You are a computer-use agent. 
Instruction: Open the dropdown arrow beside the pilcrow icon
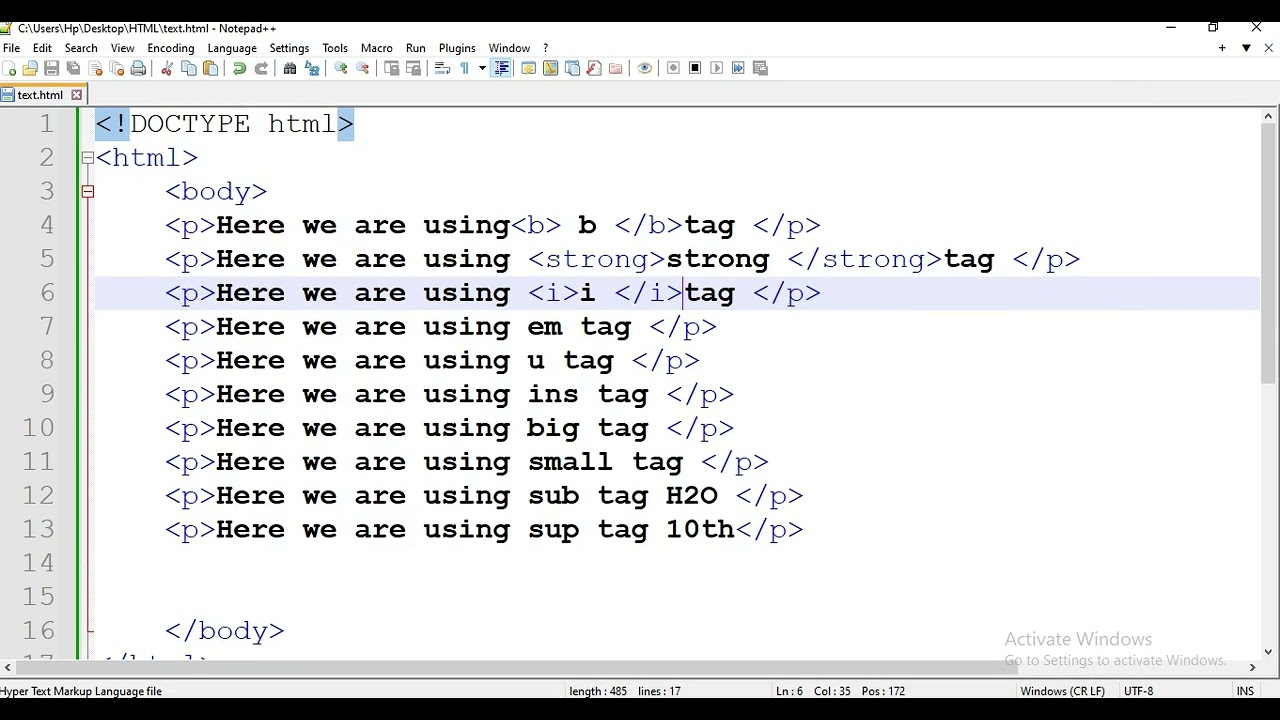tap(482, 68)
